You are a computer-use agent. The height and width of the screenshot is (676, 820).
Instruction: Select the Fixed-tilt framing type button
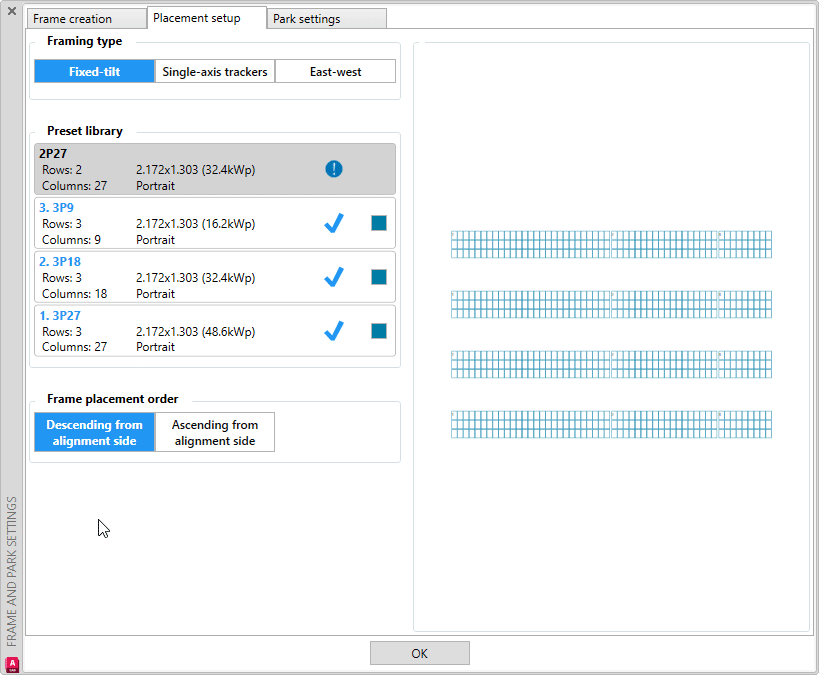[x=94, y=71]
